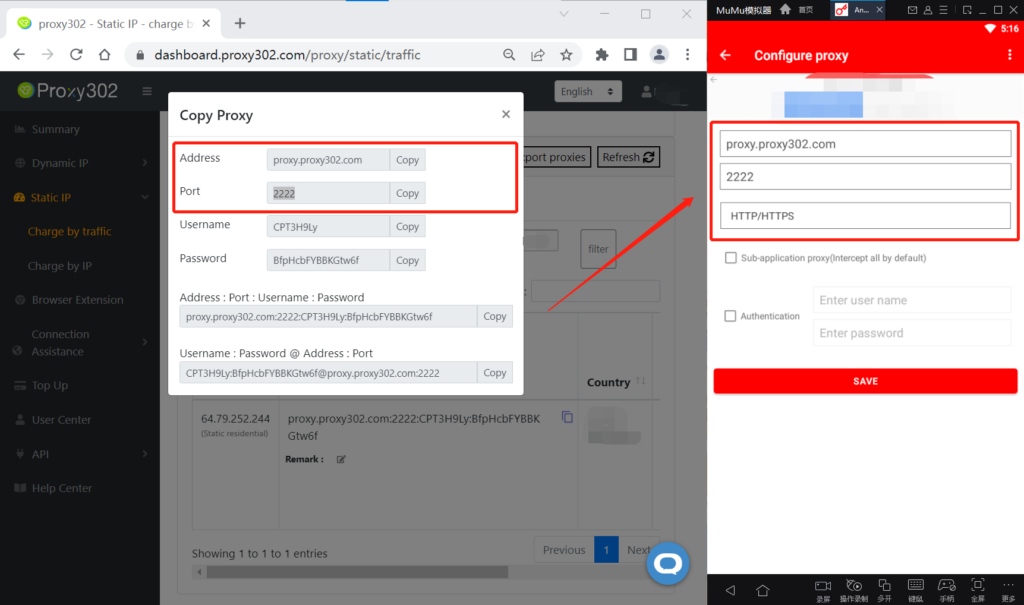Enable the Authentication checkbox
This screenshot has height=605, width=1024.
point(730,316)
